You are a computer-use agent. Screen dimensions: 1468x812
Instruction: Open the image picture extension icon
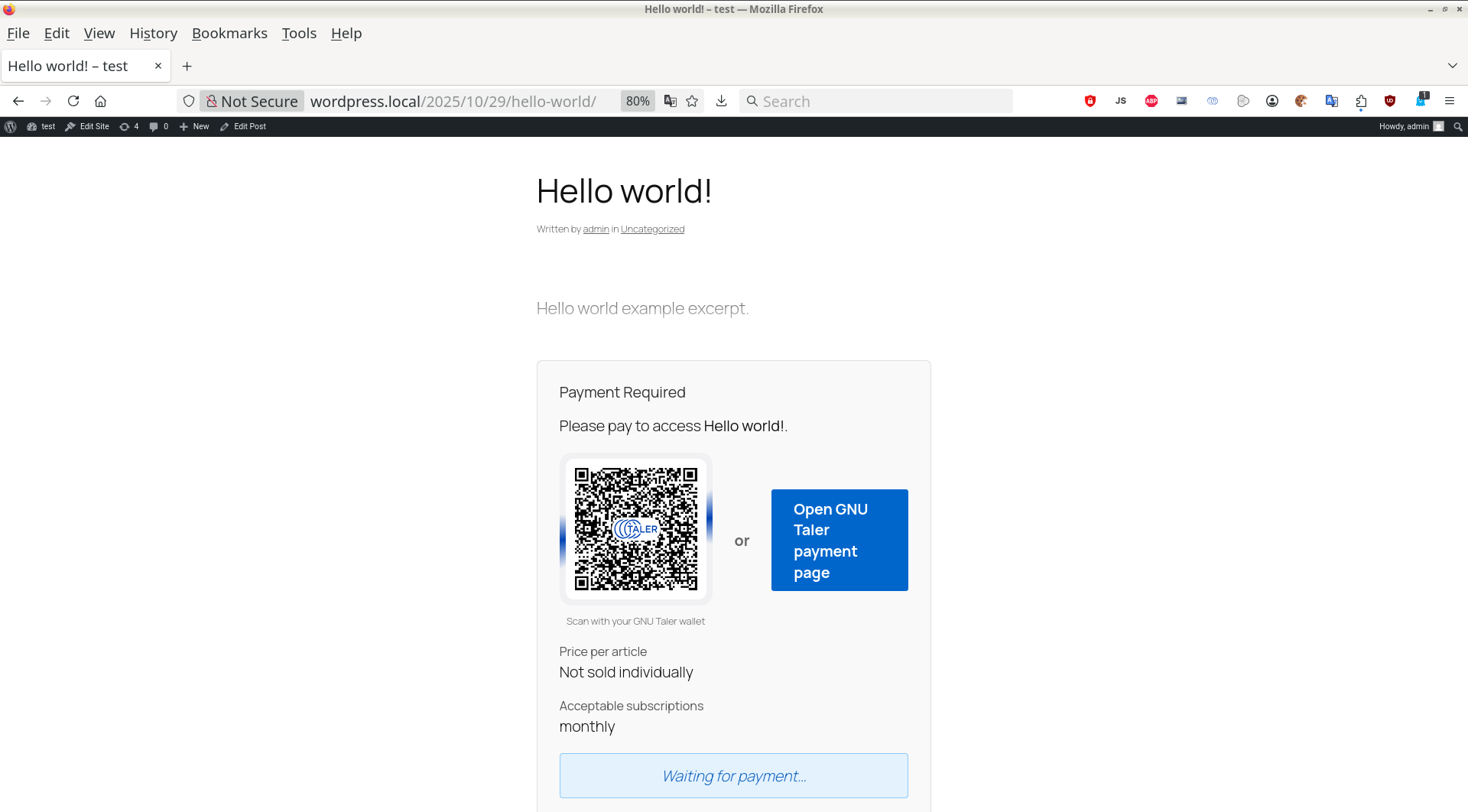(1182, 101)
